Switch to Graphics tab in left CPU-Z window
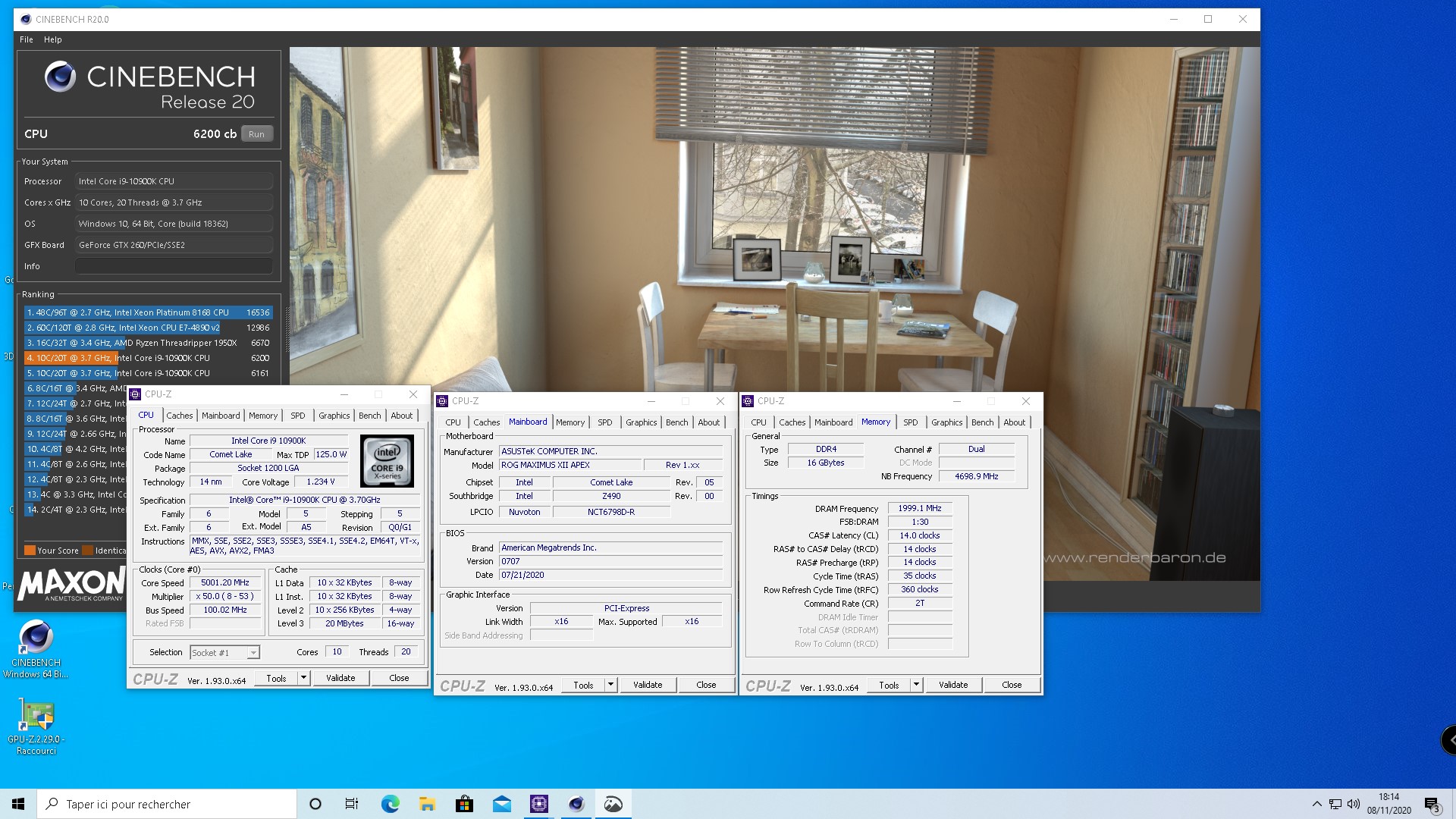The width and height of the screenshot is (1456, 819). pyautogui.click(x=334, y=416)
